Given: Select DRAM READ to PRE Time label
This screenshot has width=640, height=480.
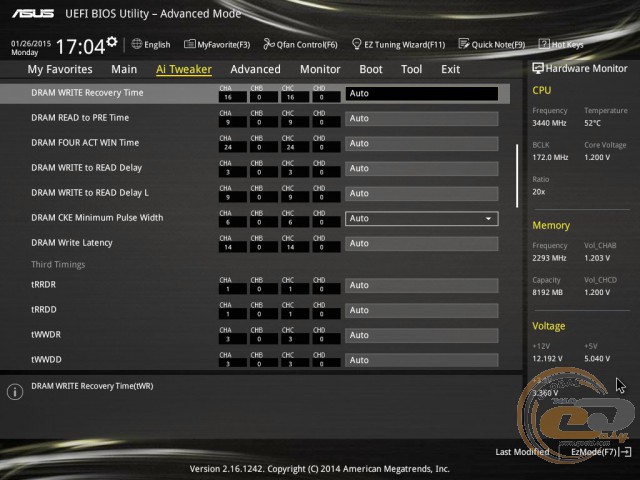Looking at the screenshot, I should [x=80, y=118].
